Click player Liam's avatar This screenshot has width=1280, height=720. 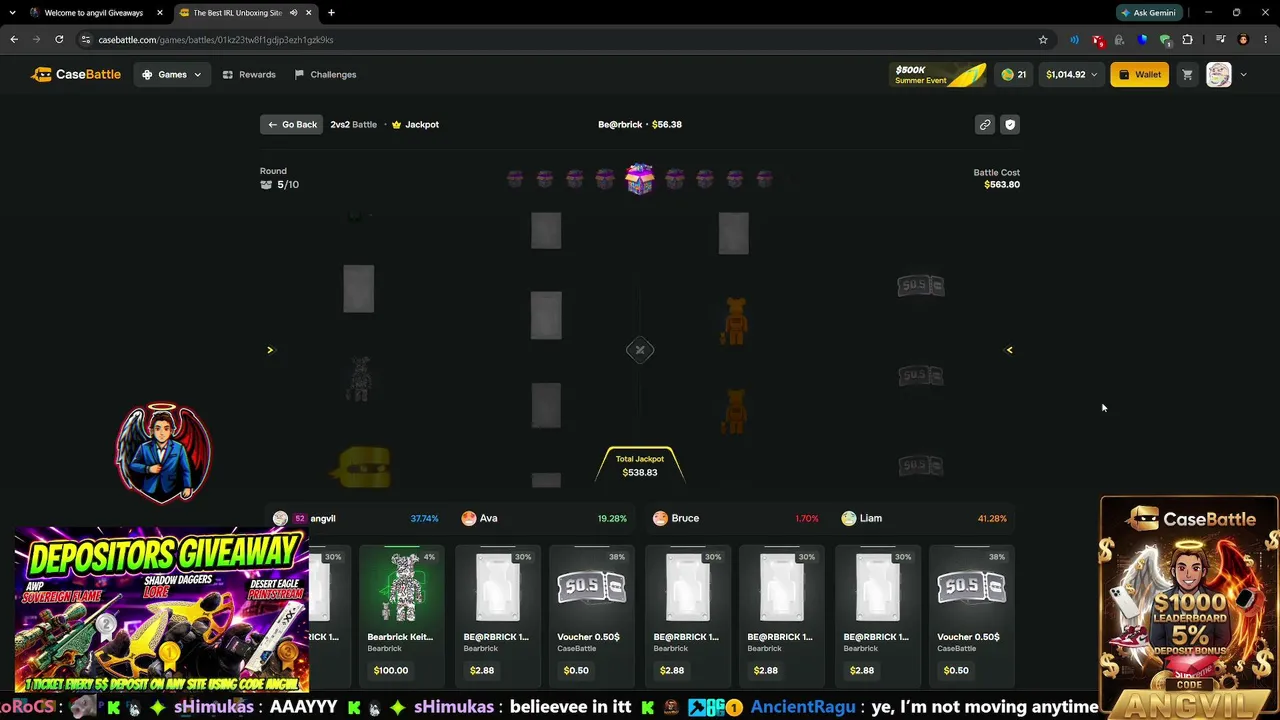[849, 518]
